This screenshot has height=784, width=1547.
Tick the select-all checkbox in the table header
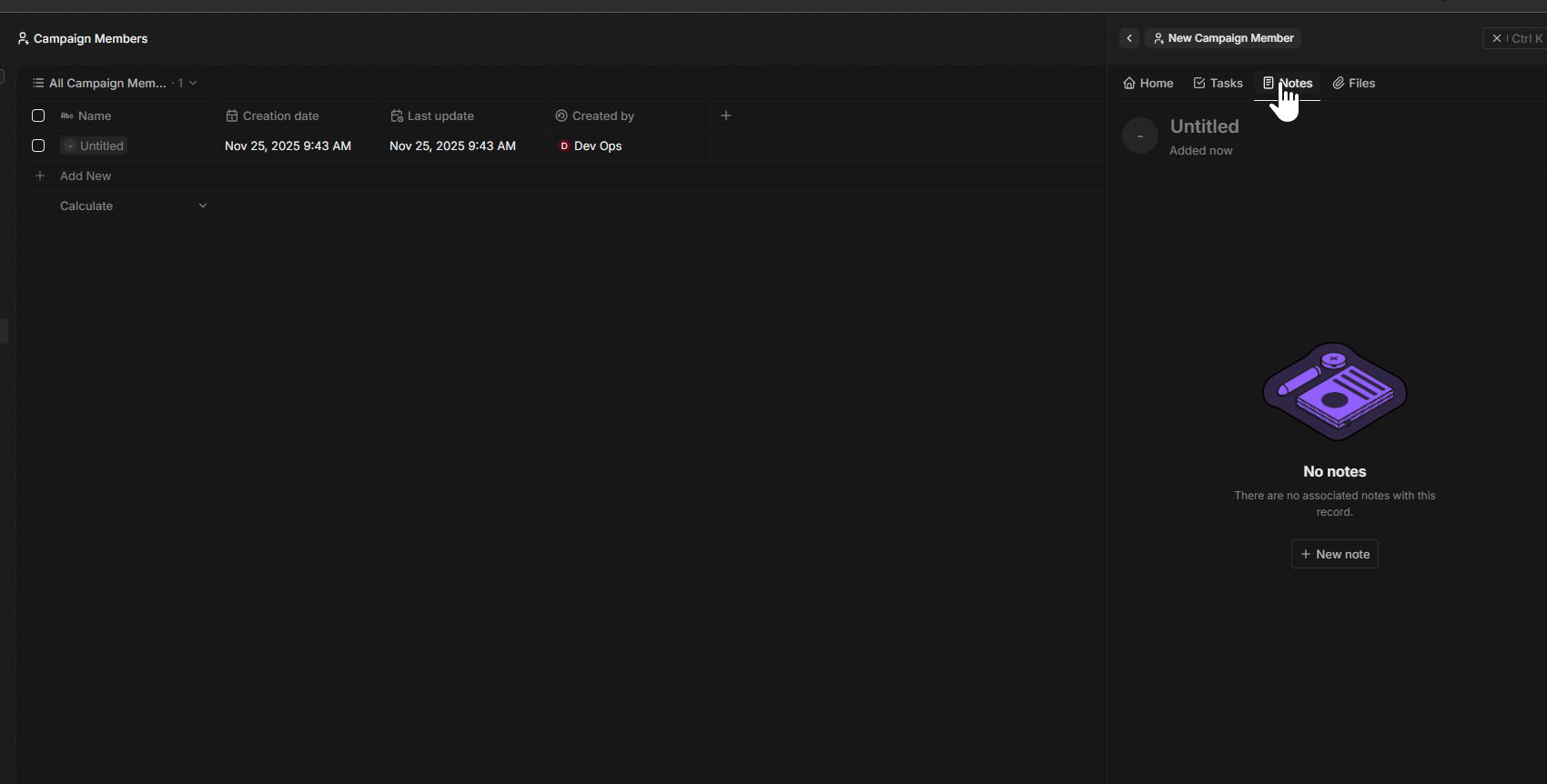[x=38, y=116]
